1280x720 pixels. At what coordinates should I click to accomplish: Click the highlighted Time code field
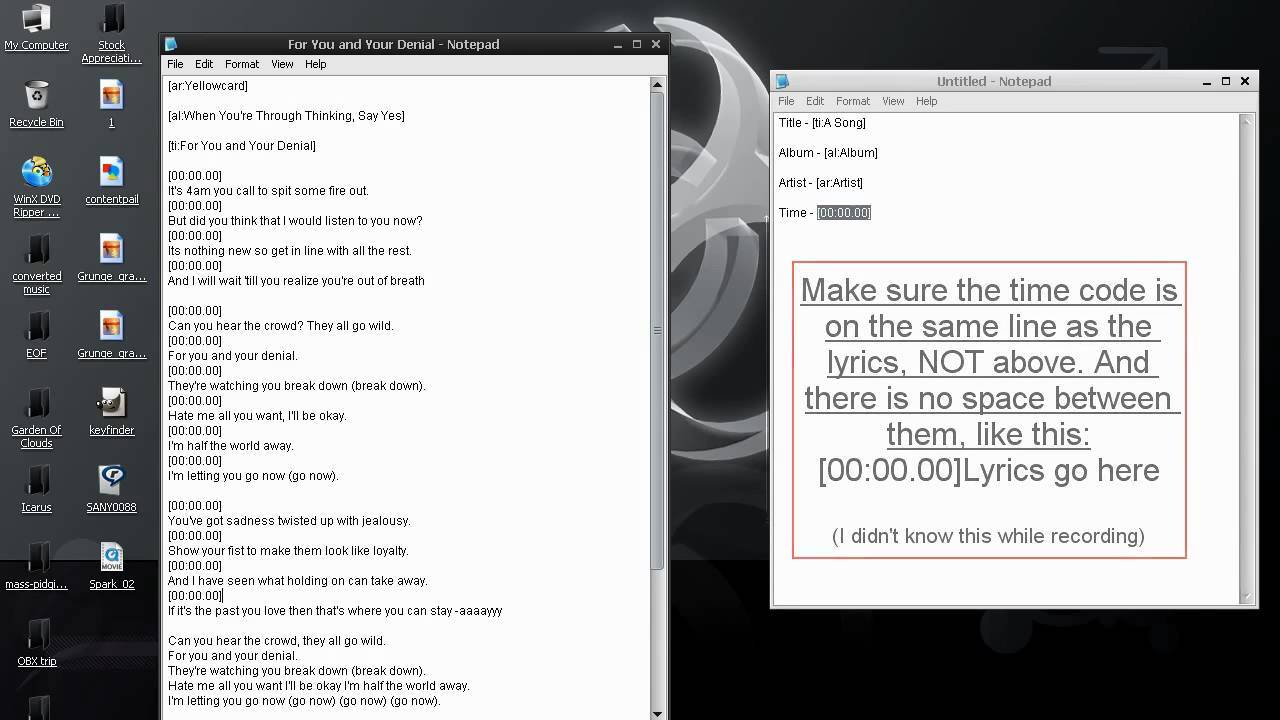click(843, 212)
